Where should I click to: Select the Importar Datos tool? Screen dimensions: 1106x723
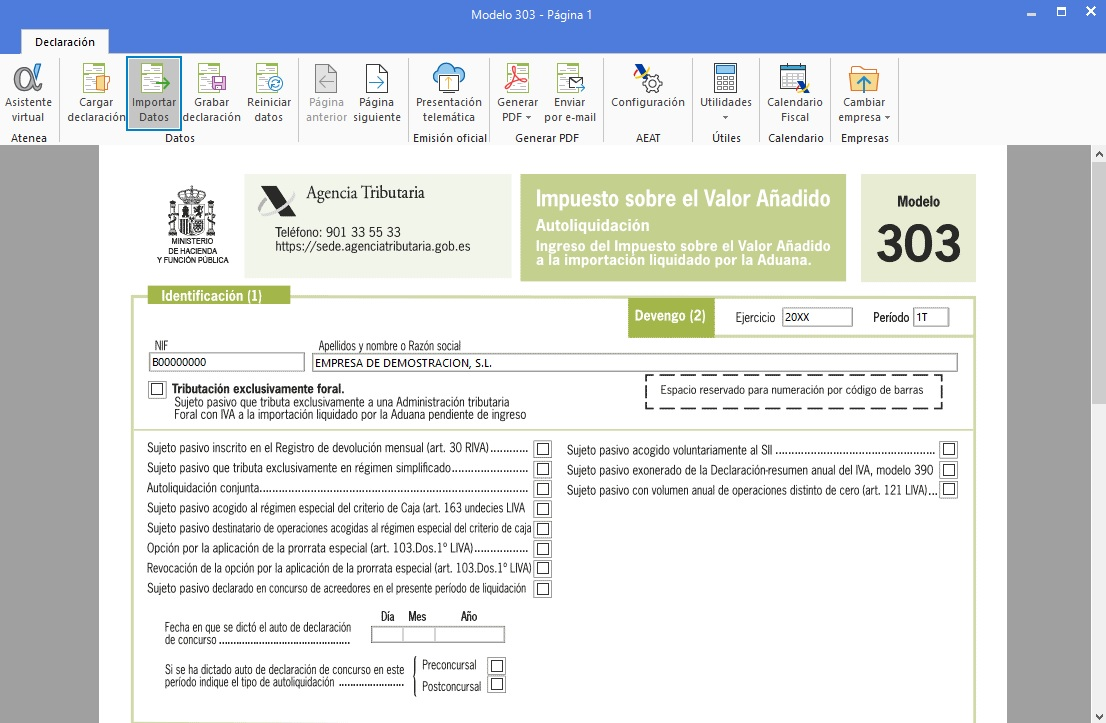tap(154, 93)
